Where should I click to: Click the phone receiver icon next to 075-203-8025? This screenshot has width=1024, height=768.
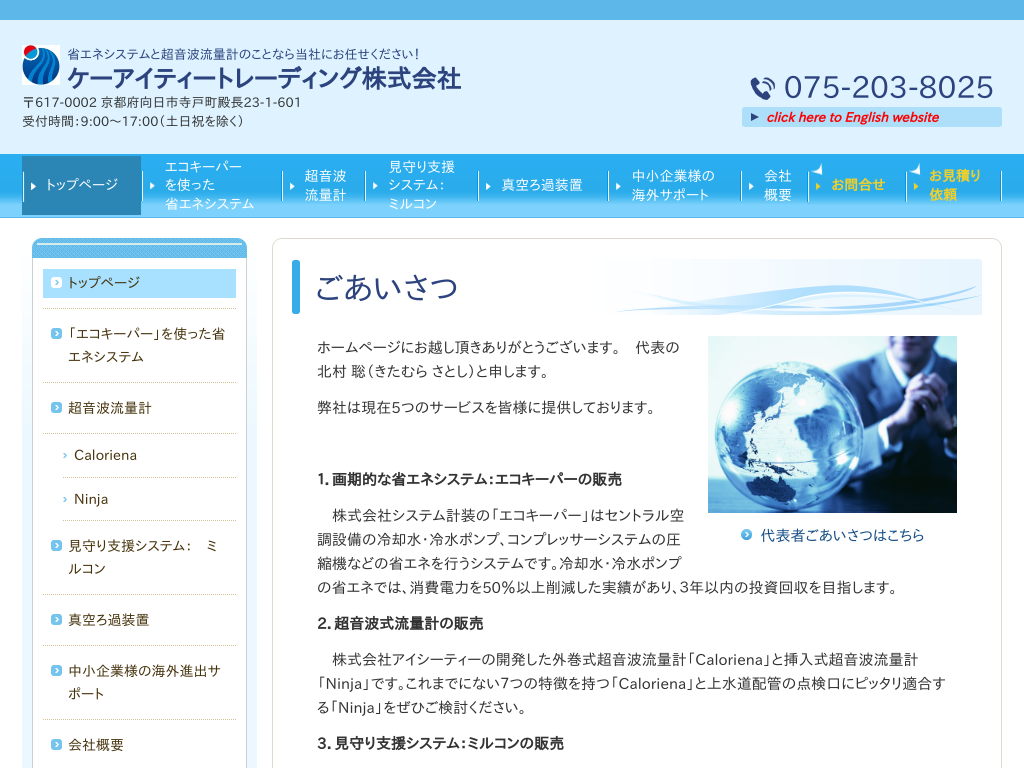[760, 88]
